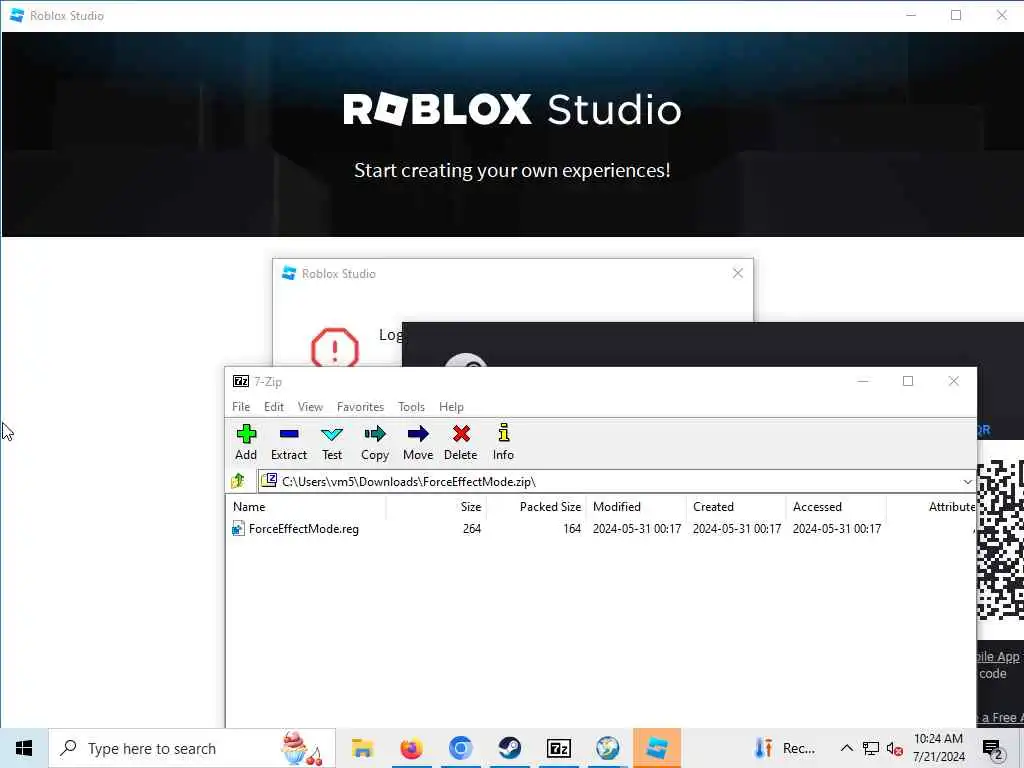Click the QR code image behind 7-Zip
The image size is (1024, 768).
[x=1000, y=539]
